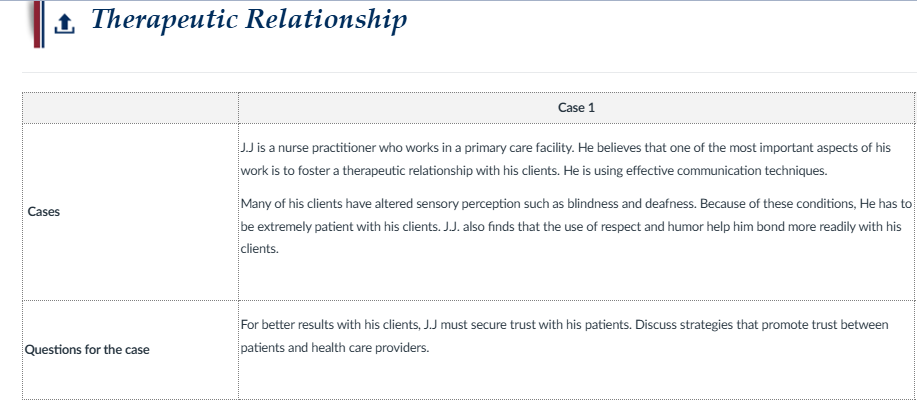The image size is (917, 420).
Task: Click the Therapeutic Relationship heading
Action: tap(249, 19)
